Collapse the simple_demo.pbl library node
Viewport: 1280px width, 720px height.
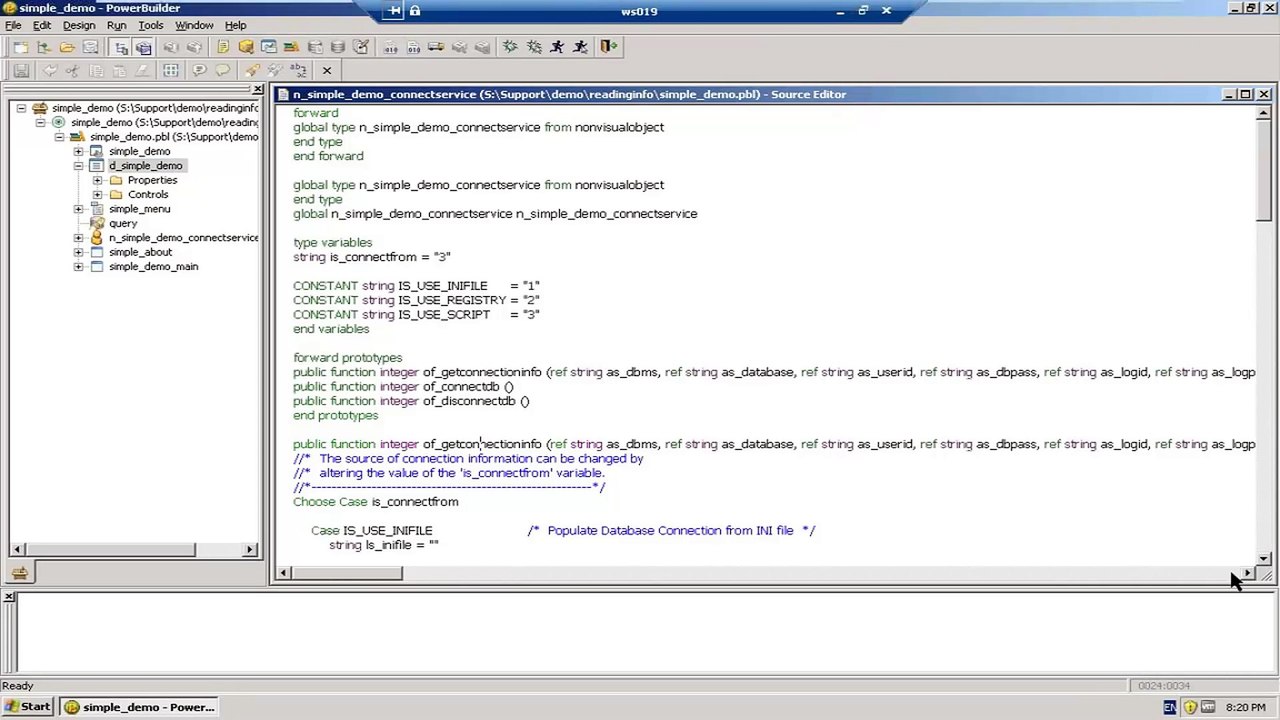coord(59,137)
